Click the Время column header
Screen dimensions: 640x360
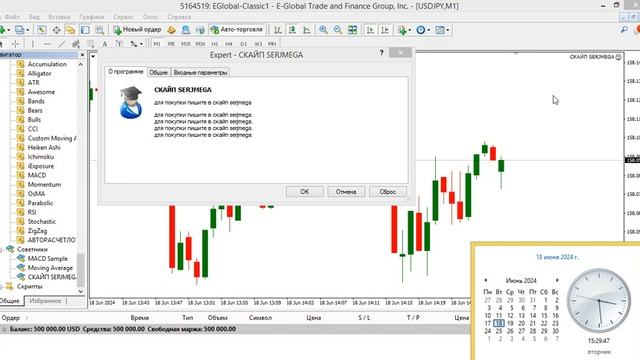pos(140,318)
